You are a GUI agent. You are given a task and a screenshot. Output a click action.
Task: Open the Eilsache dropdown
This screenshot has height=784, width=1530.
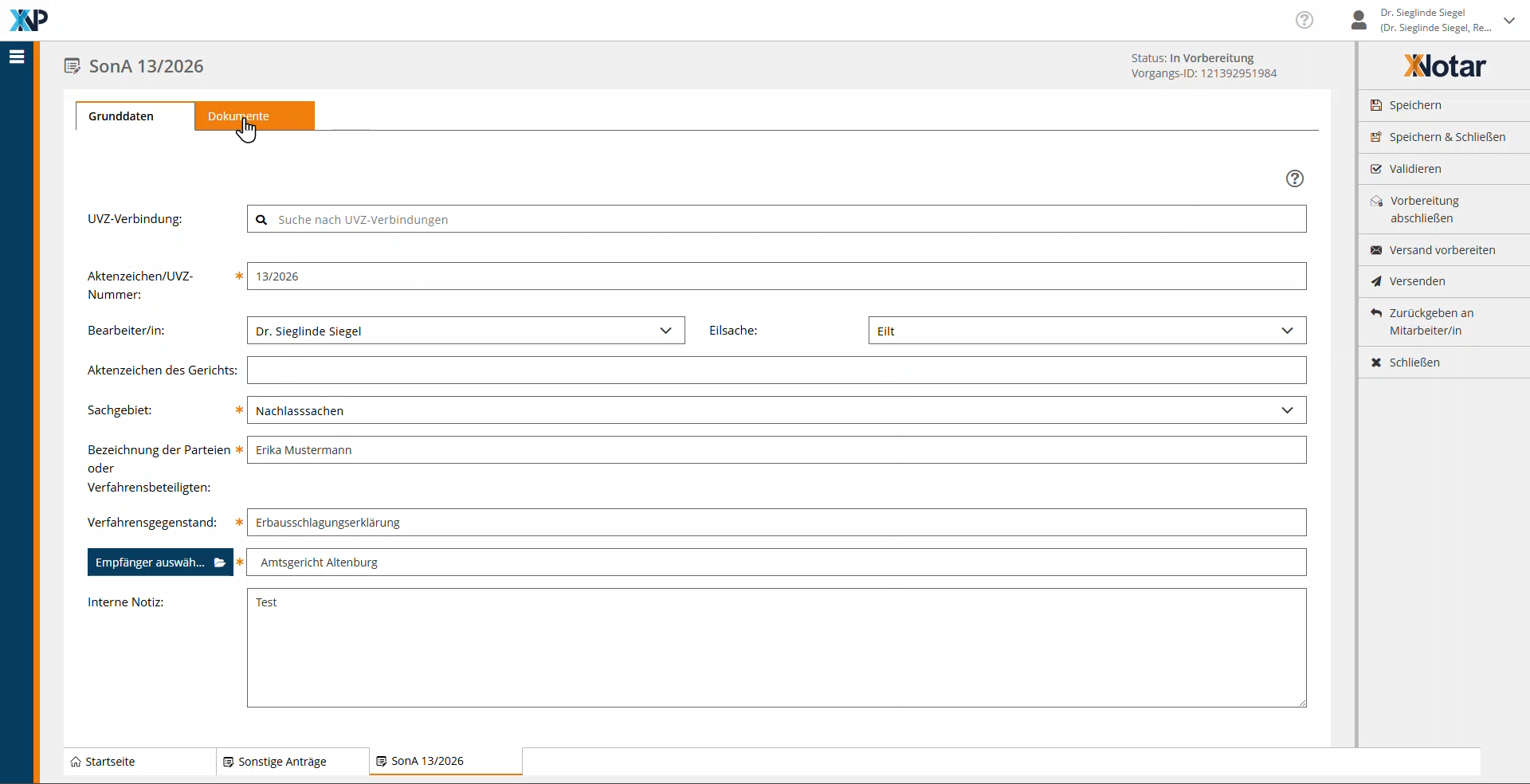(1086, 331)
